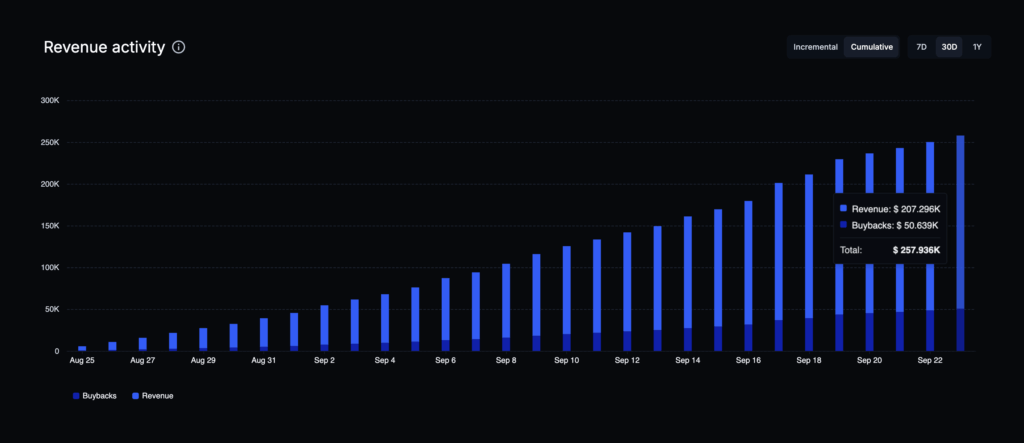The height and width of the screenshot is (443, 1024).
Task: Toggle Revenue series via legend label
Action: 158,396
